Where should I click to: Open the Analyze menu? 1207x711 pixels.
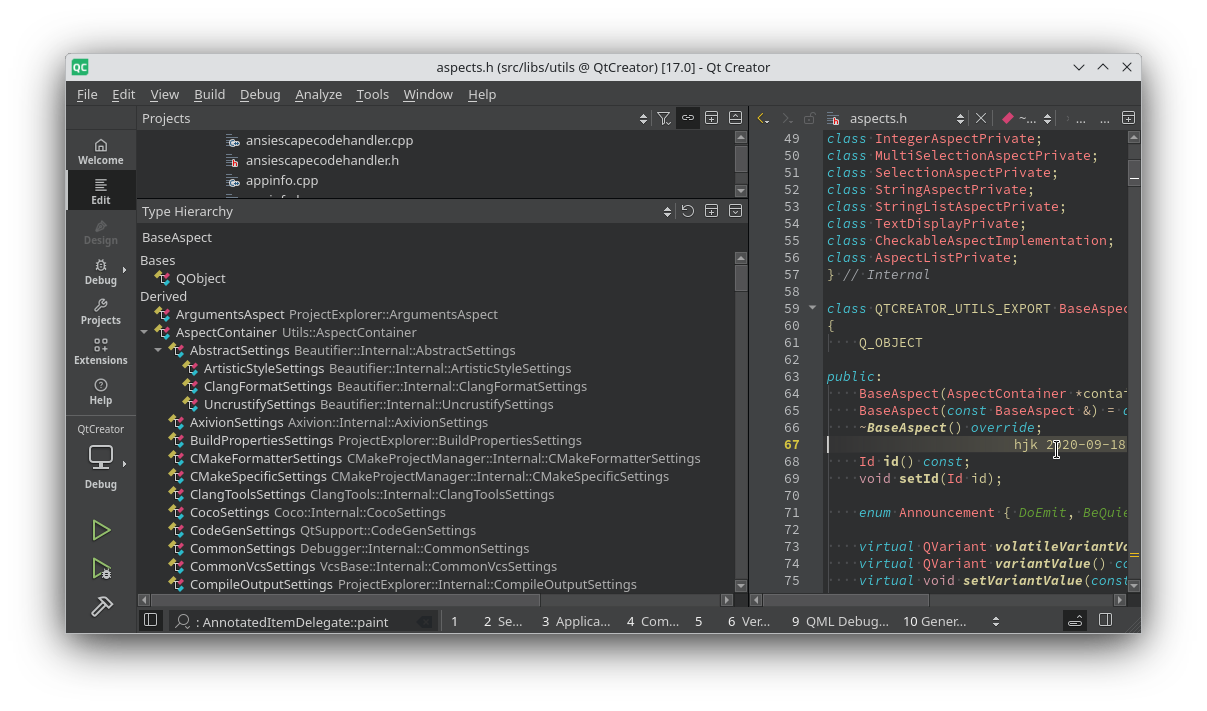tap(319, 94)
